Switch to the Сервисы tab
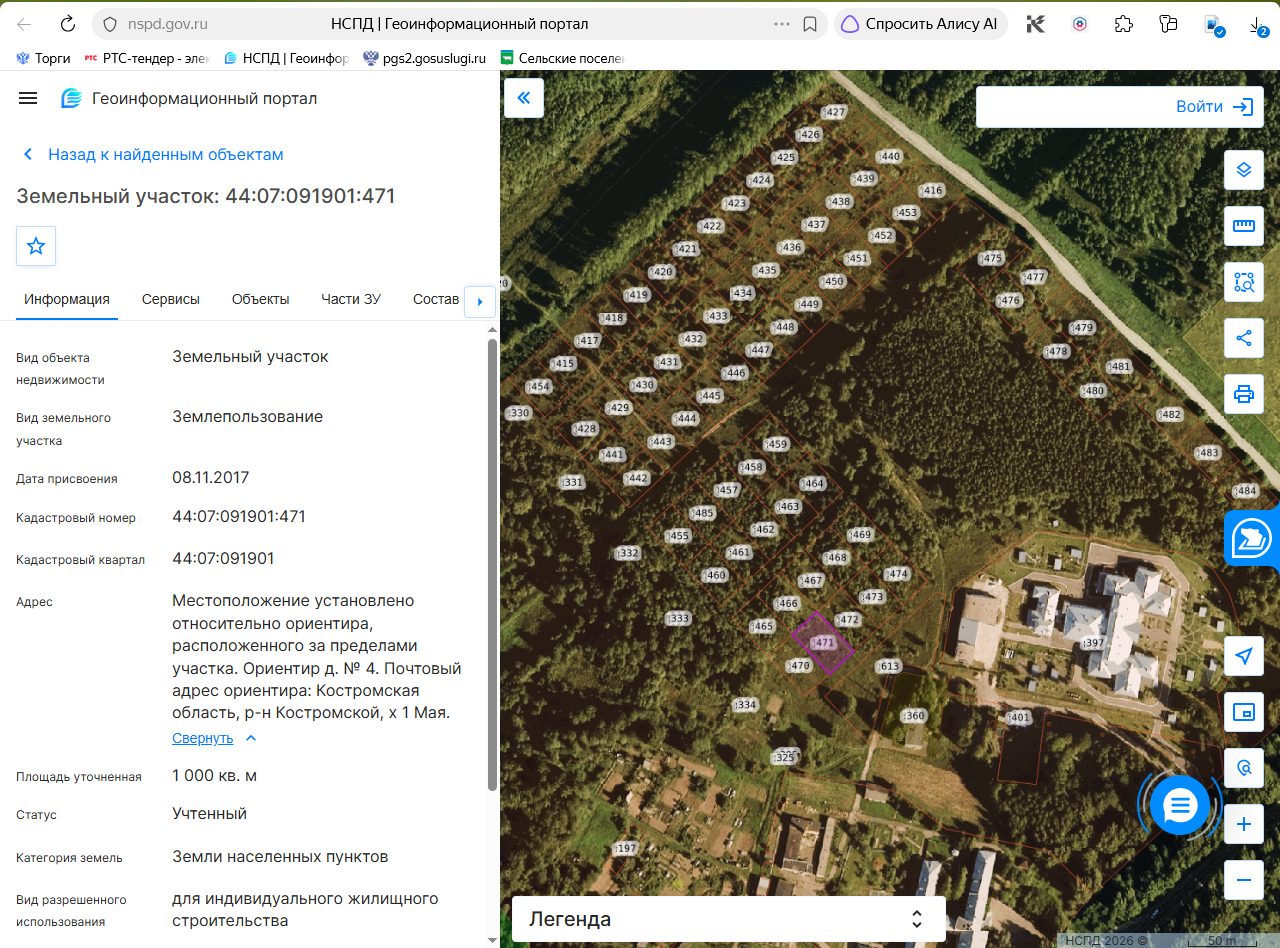1280x948 pixels. coord(171,299)
